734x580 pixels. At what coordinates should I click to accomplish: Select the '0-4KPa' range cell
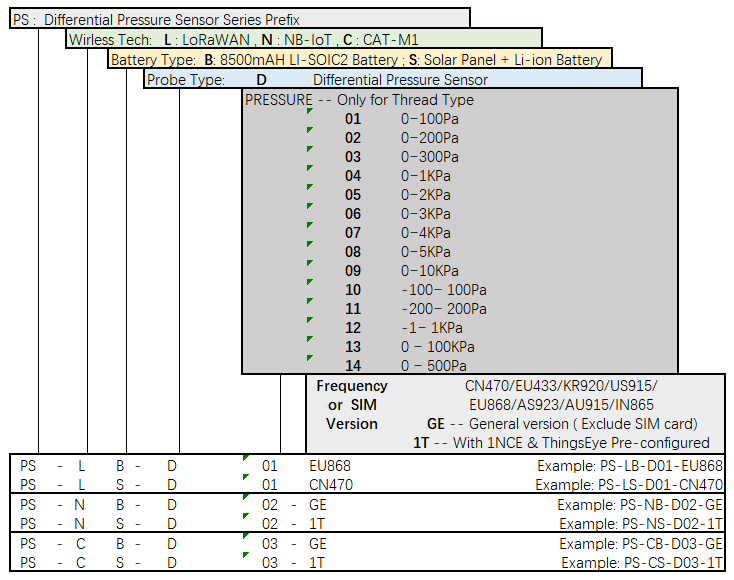click(x=426, y=233)
